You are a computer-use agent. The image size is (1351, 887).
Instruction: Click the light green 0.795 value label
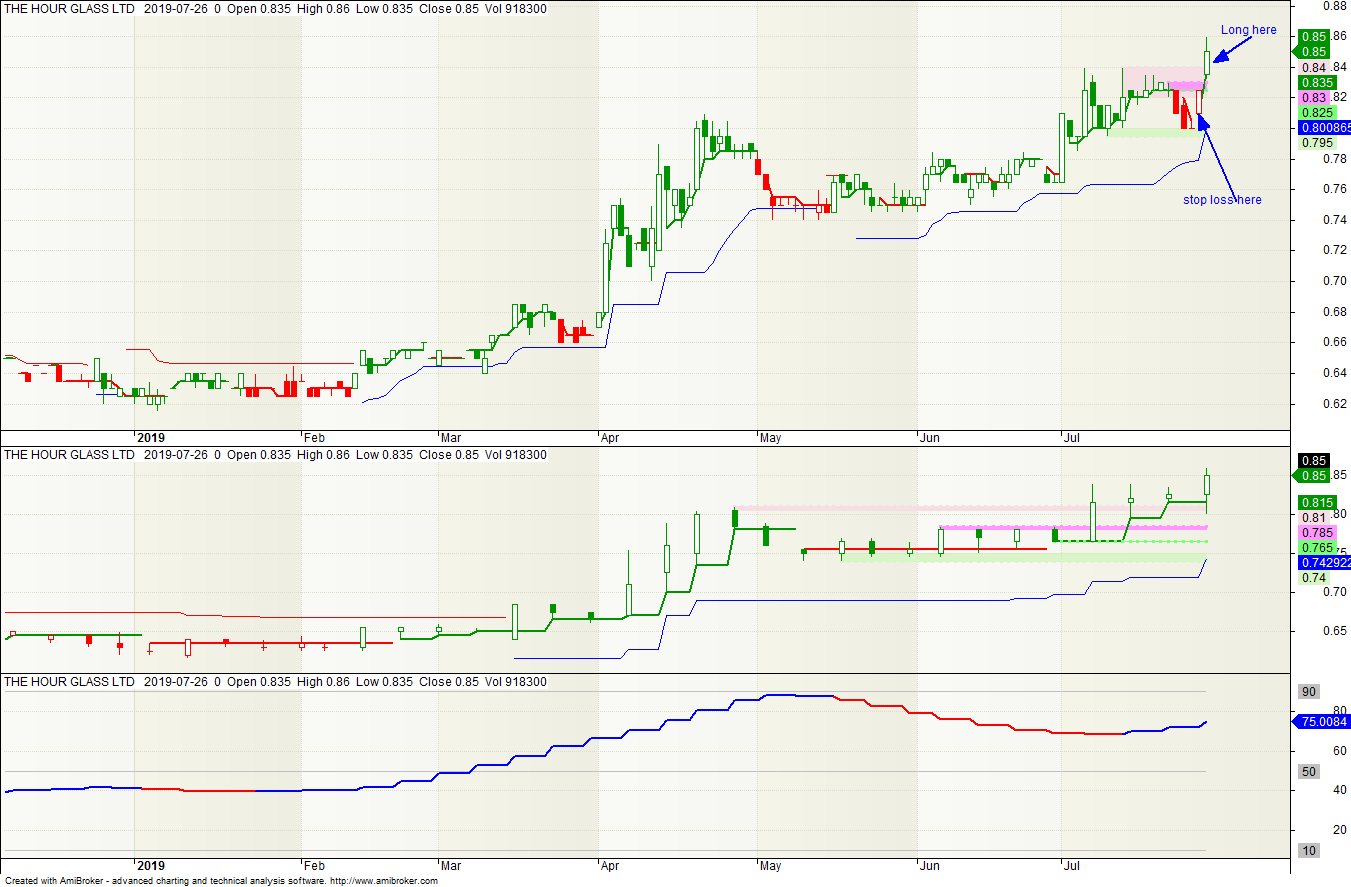1317,143
